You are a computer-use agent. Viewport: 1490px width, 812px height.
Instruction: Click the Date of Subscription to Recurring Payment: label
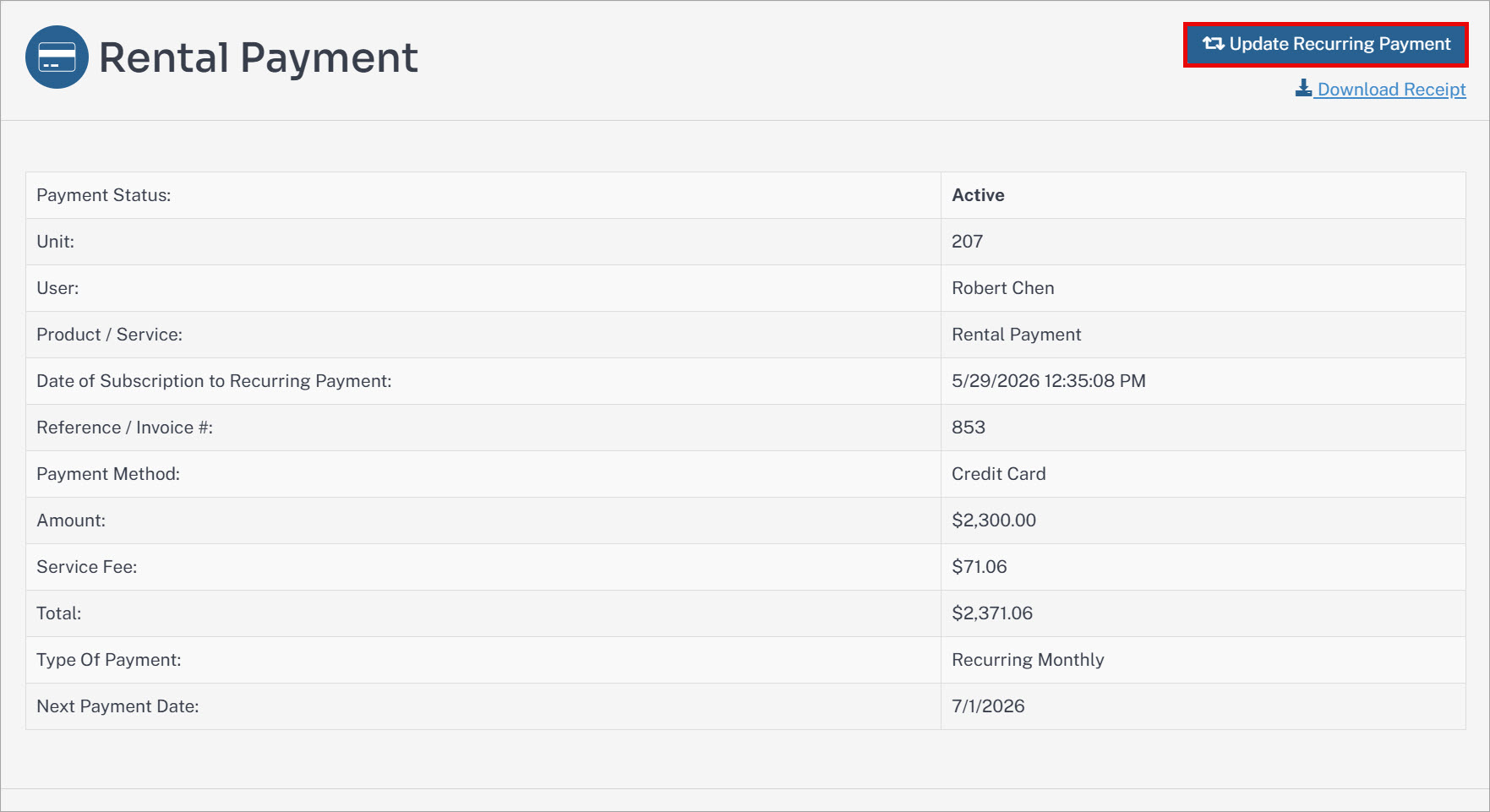(x=214, y=381)
